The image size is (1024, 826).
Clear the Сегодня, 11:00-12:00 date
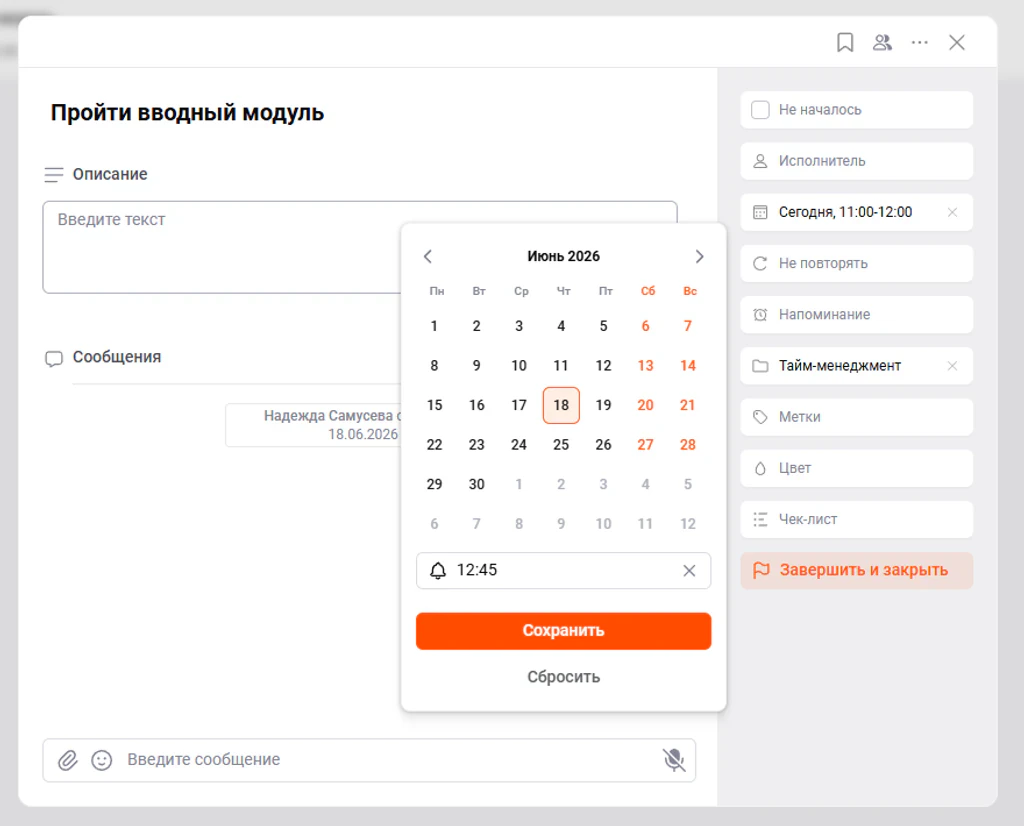tap(952, 212)
